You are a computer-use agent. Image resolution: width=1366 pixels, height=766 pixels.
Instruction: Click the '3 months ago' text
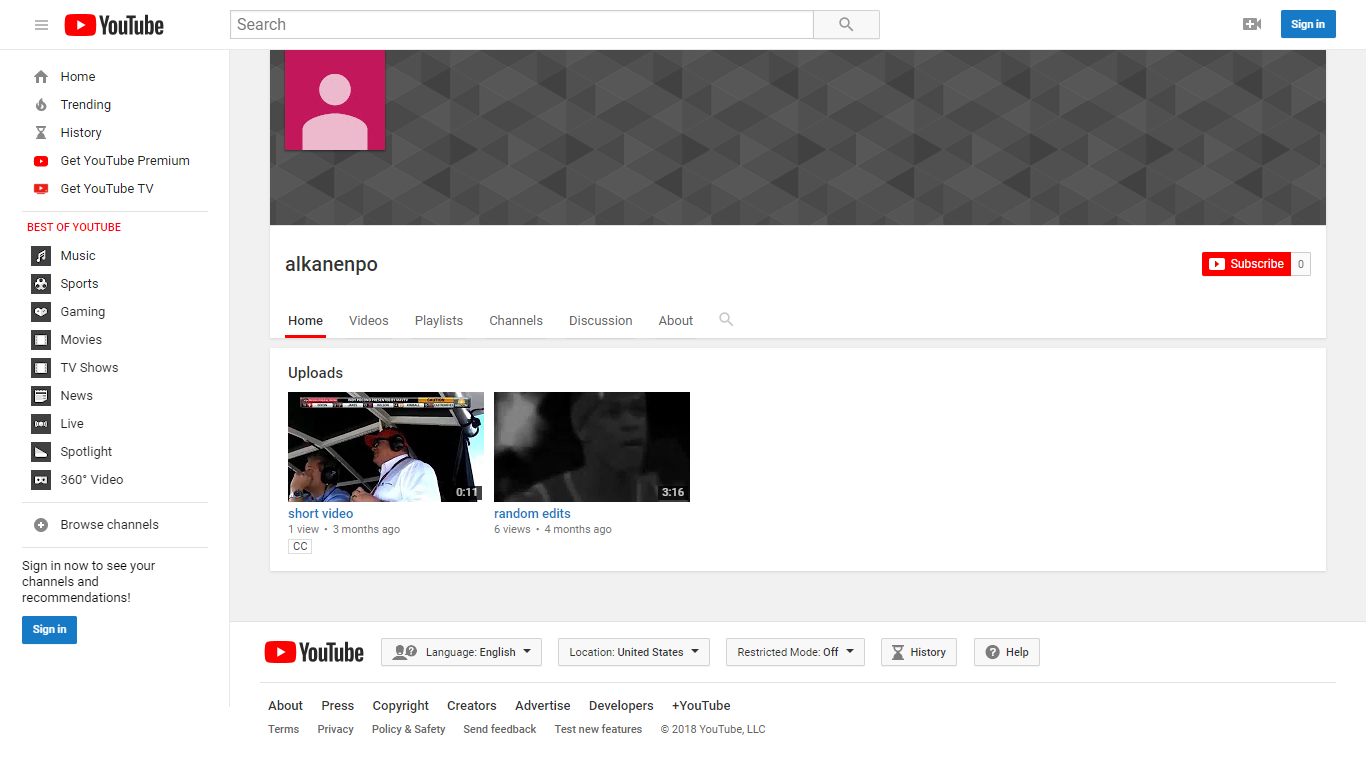coord(367,530)
